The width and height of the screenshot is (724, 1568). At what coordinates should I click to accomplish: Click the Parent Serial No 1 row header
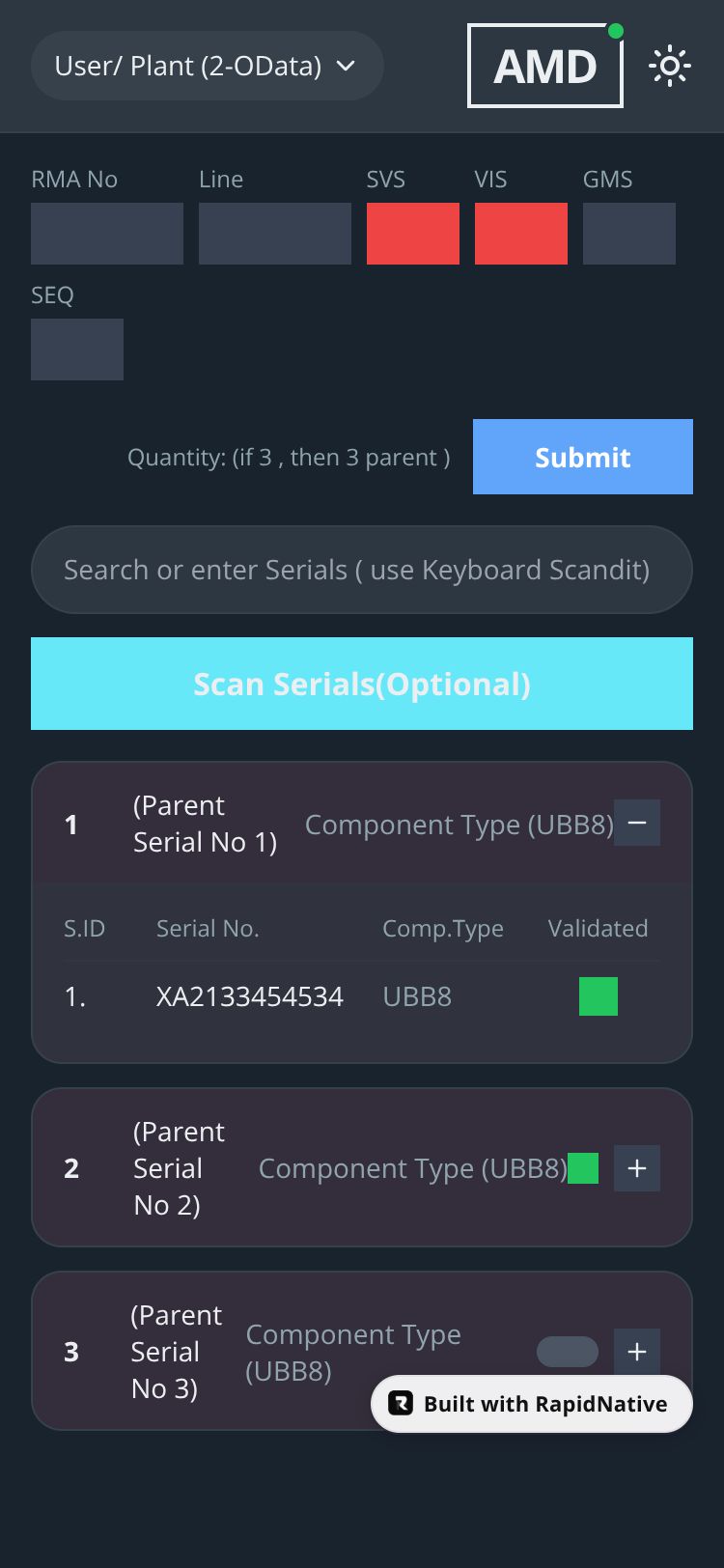click(205, 824)
